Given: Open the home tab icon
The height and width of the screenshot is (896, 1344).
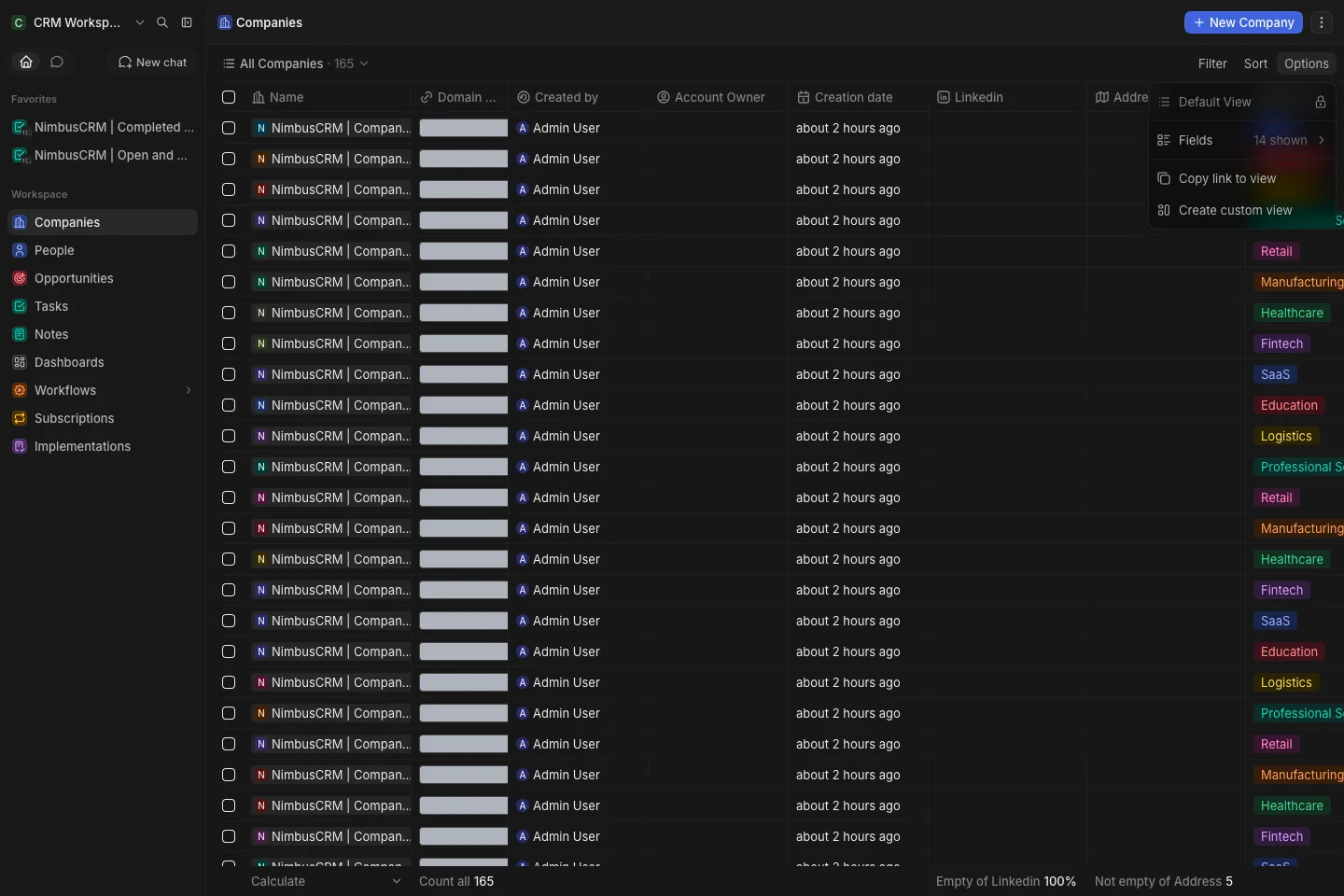Looking at the screenshot, I should [x=26, y=62].
